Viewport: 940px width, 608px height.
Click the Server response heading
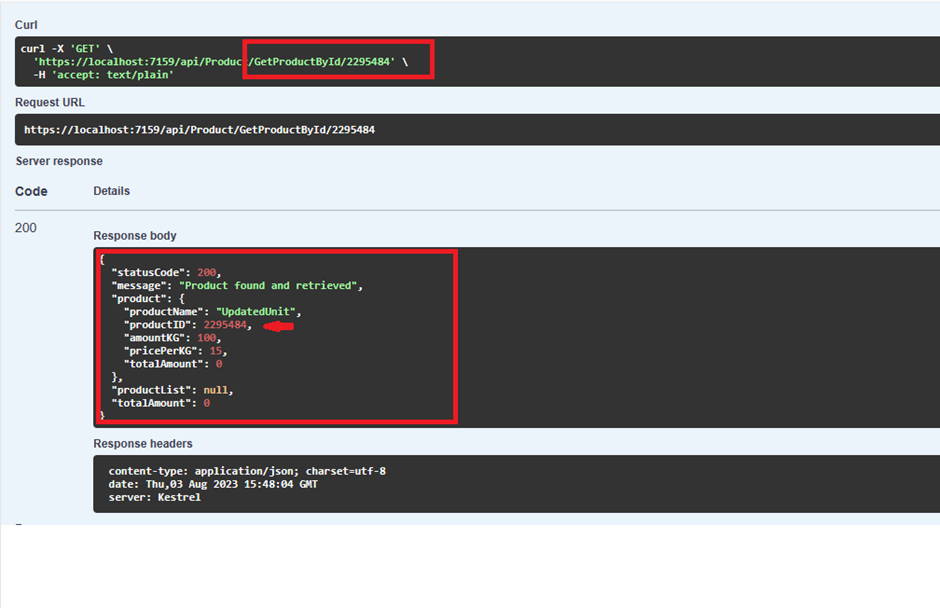pyautogui.click(x=59, y=161)
